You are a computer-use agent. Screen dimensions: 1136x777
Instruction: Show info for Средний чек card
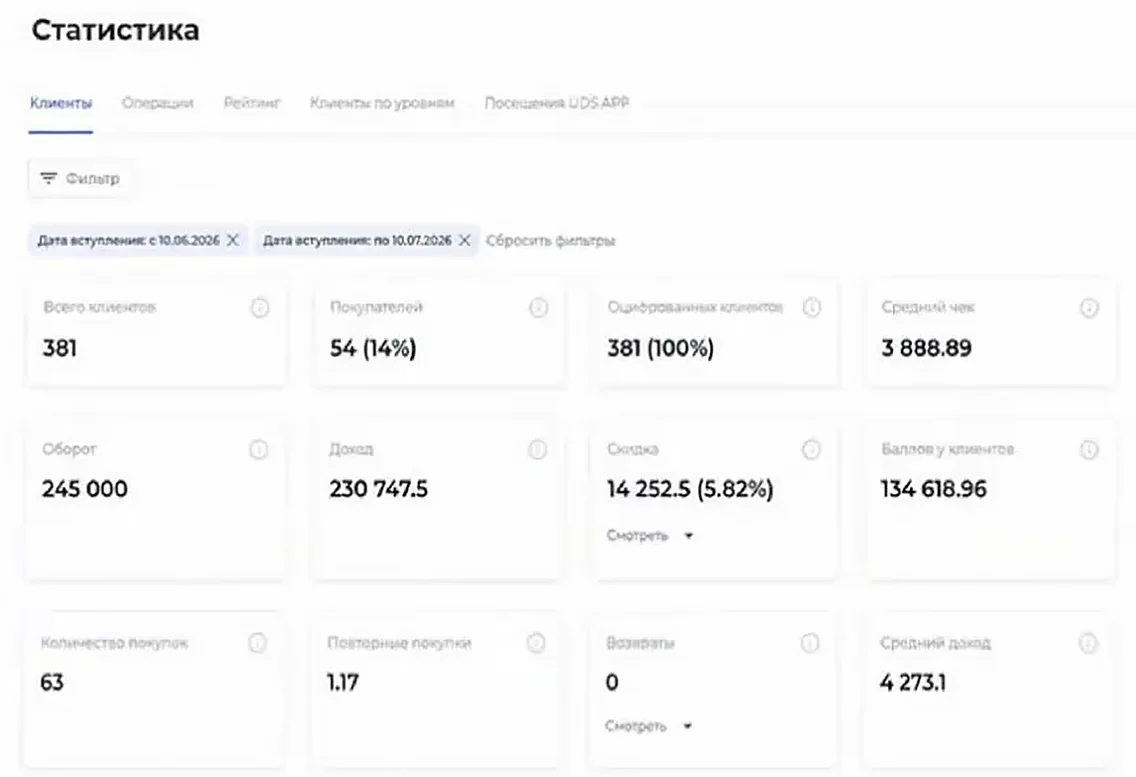click(1089, 307)
